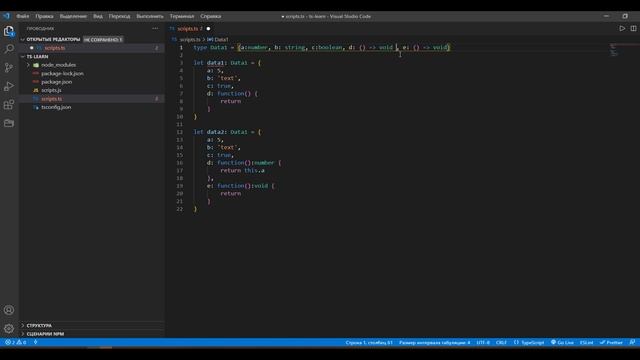Screen dimensions: 640x360
Task: Open the Переход menu
Action: point(119,16)
